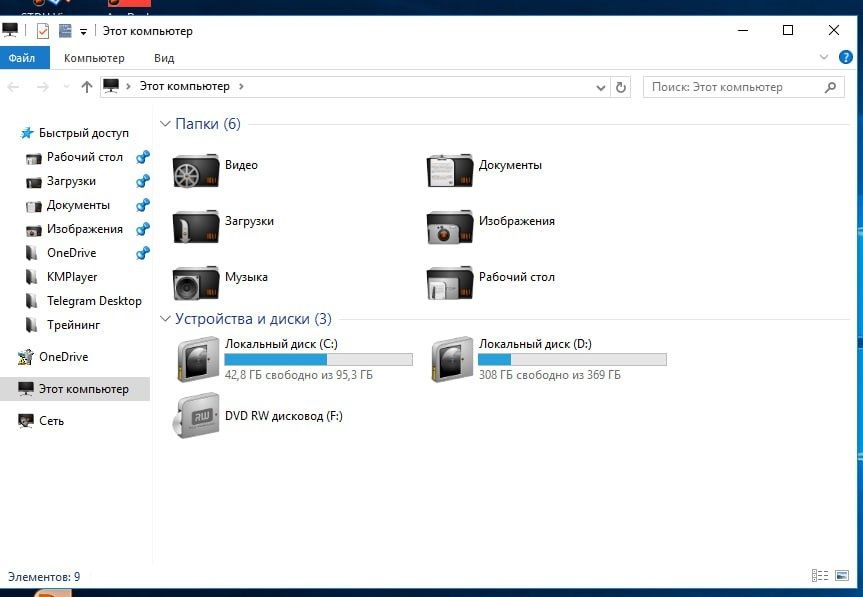Click the 'Элементов: 9' status bar text
863x597 pixels.
pyautogui.click(x=44, y=577)
